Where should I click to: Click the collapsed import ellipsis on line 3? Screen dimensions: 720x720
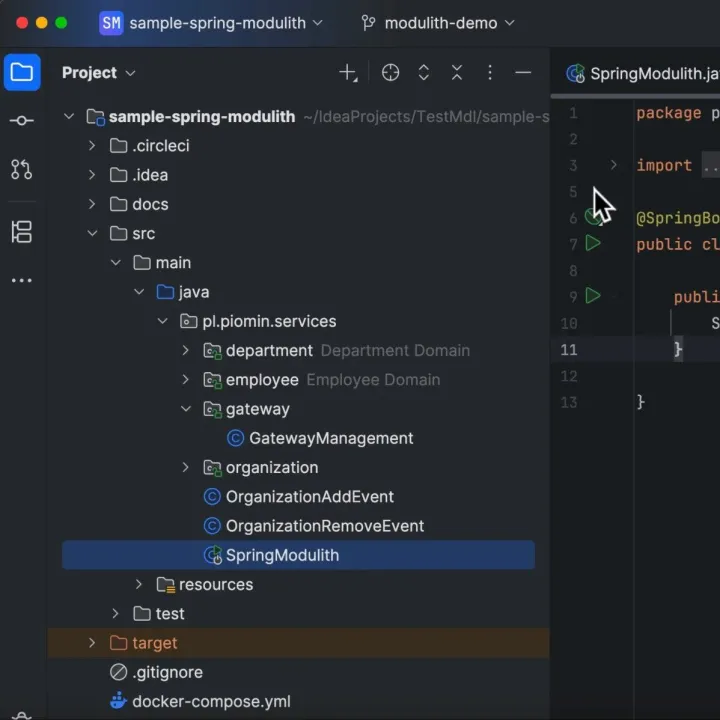tap(711, 166)
